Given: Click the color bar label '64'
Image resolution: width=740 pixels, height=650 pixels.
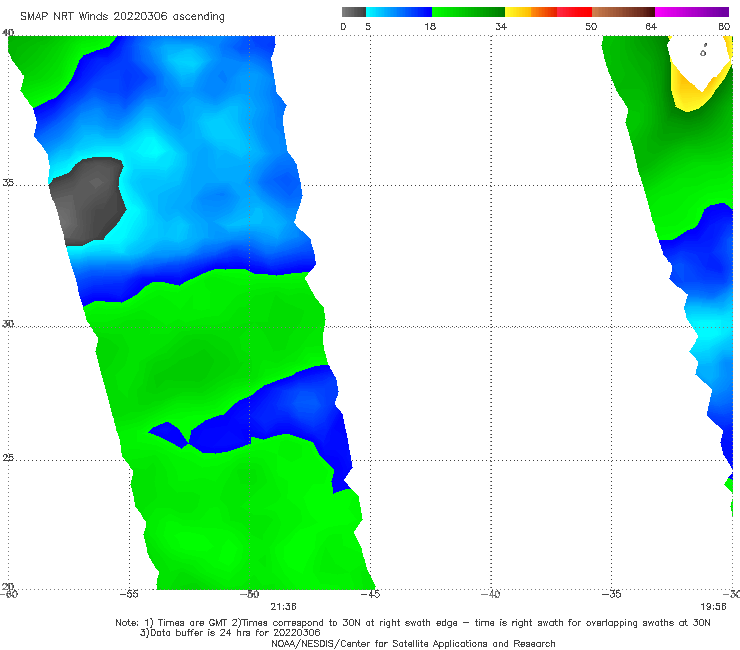Looking at the screenshot, I should (651, 27).
